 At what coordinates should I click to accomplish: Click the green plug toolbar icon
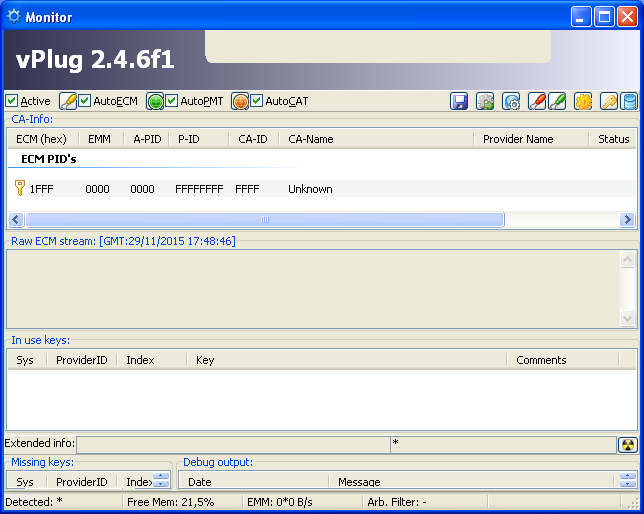click(x=557, y=101)
